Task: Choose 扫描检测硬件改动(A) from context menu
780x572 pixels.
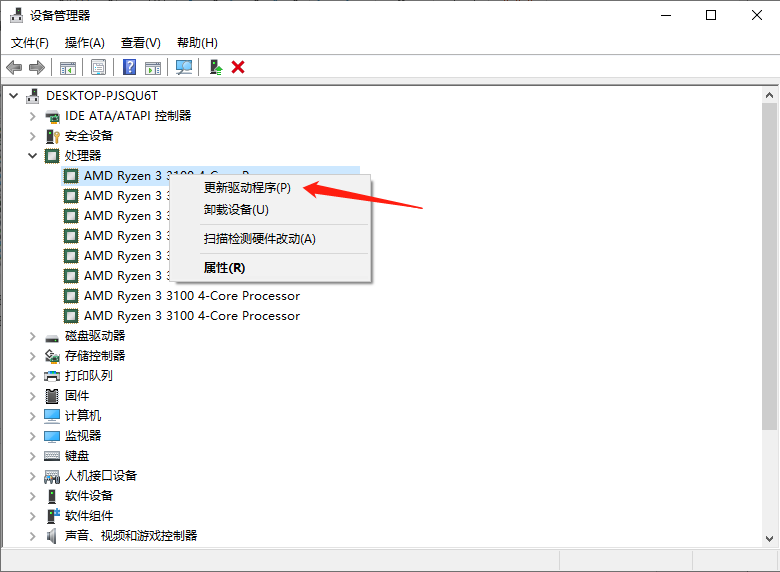Action: 260,239
